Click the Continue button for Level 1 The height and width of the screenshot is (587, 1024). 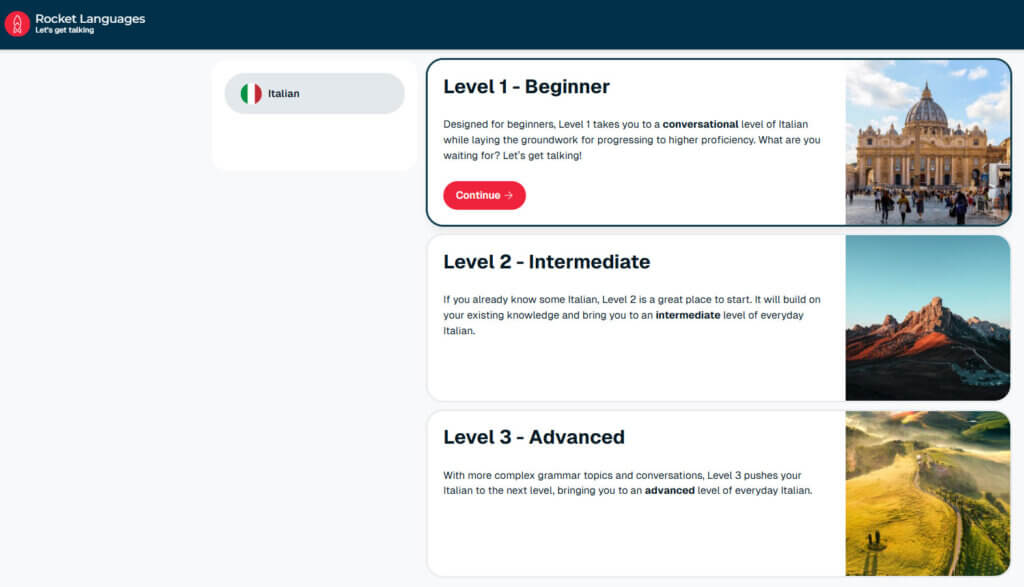pos(484,195)
